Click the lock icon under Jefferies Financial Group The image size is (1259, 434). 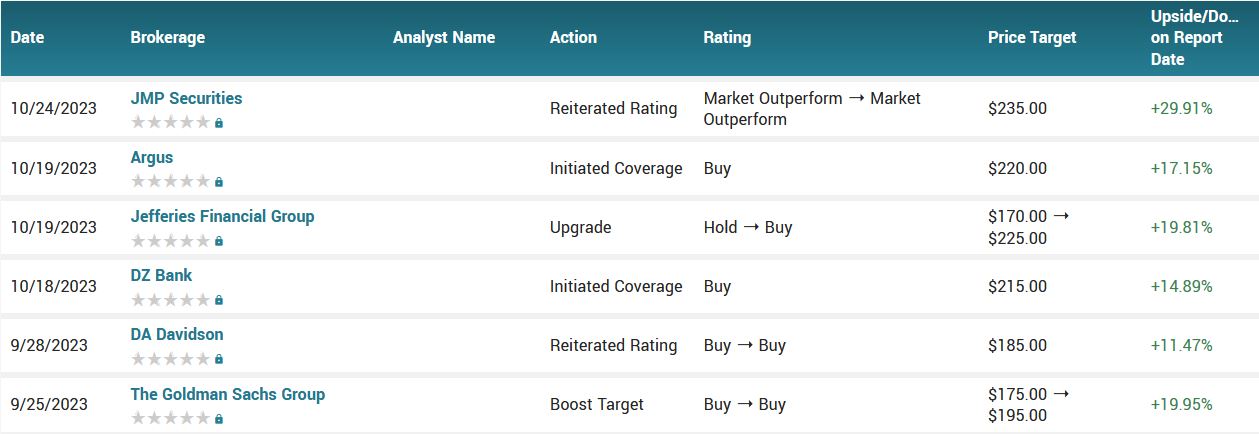(x=219, y=241)
